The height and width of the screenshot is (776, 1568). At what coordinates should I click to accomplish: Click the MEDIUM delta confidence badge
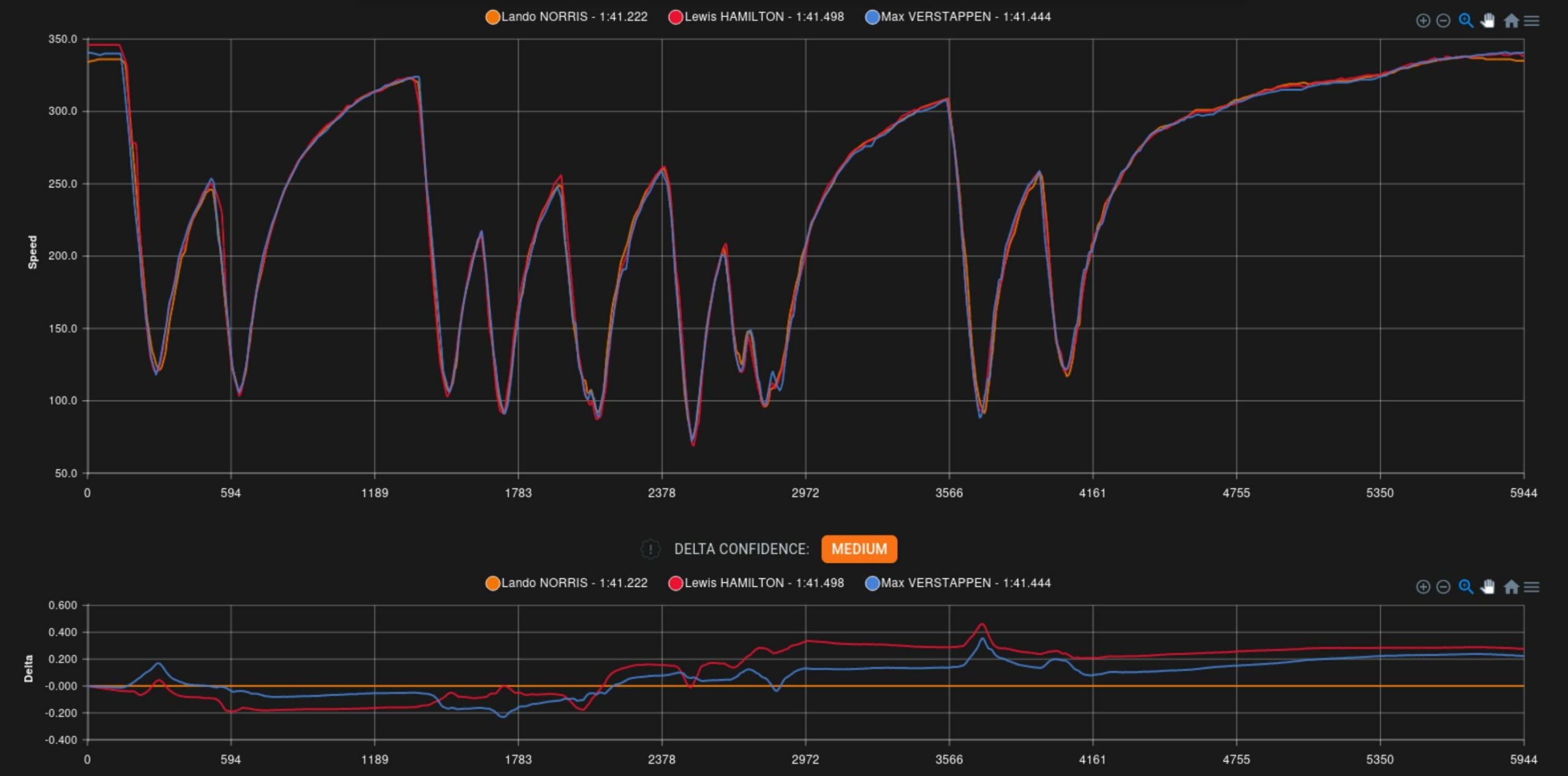(859, 549)
